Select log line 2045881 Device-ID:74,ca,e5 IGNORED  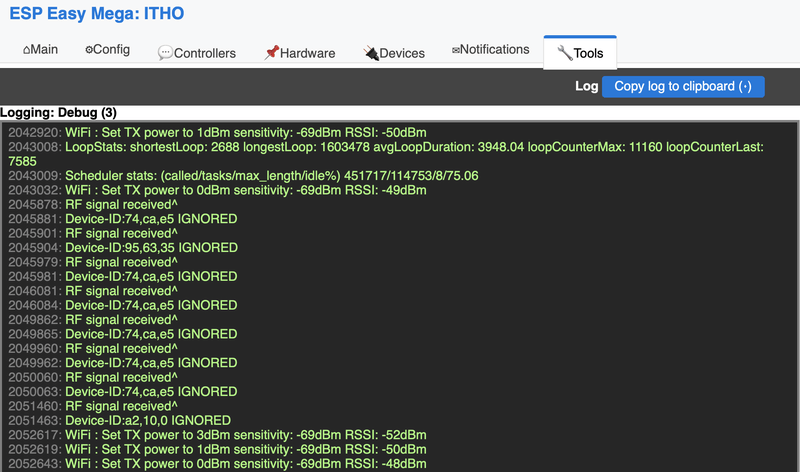click(x=123, y=219)
